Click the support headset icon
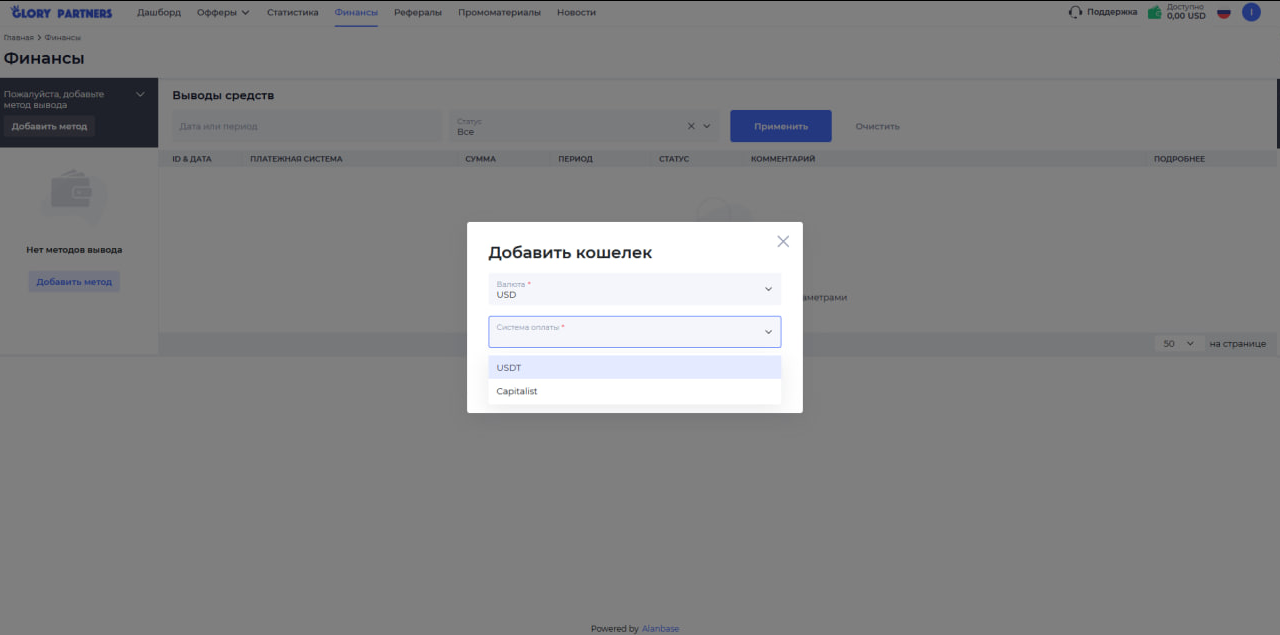This screenshot has width=1280, height=635. click(1075, 13)
